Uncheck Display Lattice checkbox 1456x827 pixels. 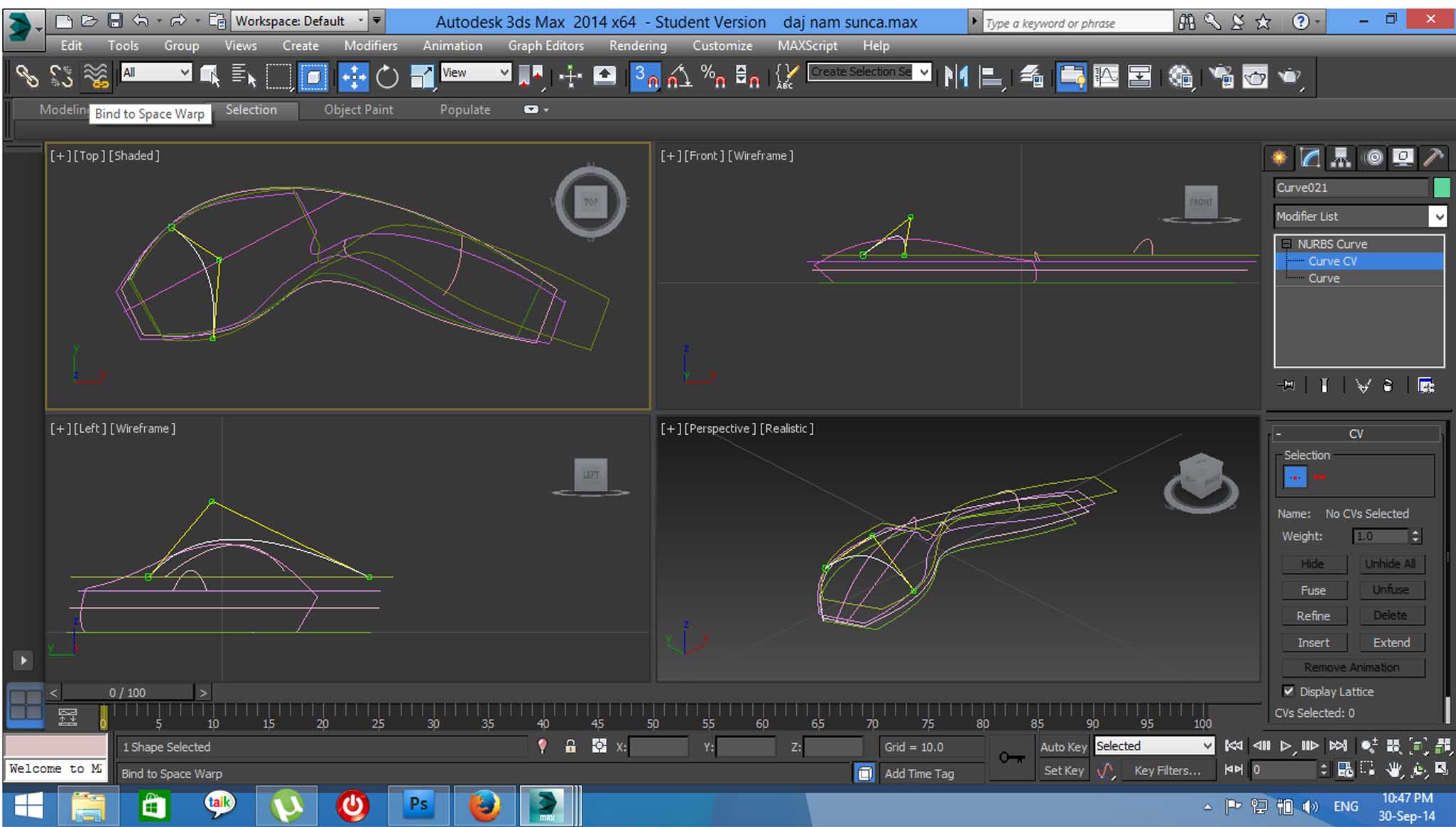click(1289, 691)
